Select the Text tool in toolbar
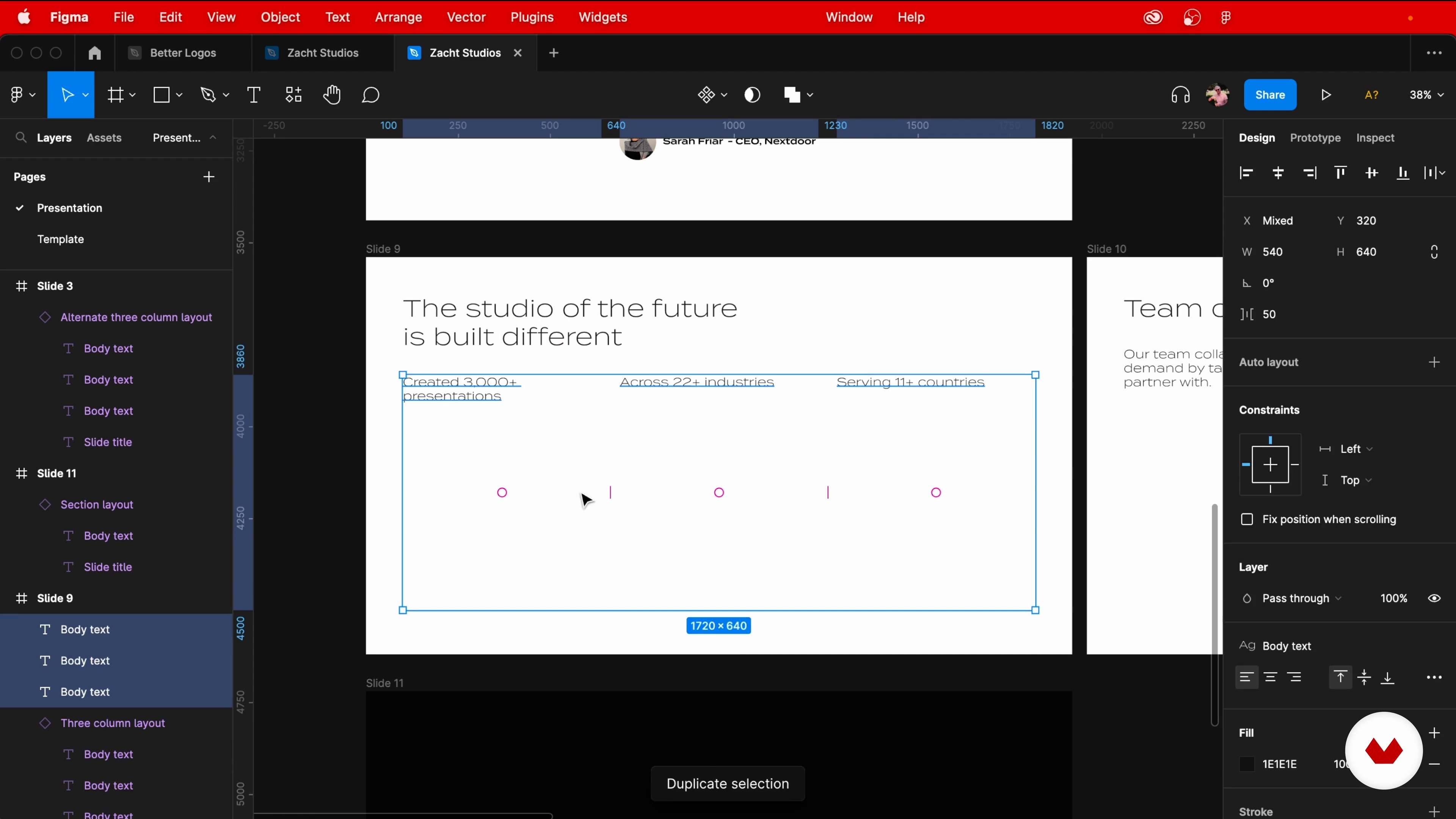The width and height of the screenshot is (1456, 819). (x=254, y=95)
